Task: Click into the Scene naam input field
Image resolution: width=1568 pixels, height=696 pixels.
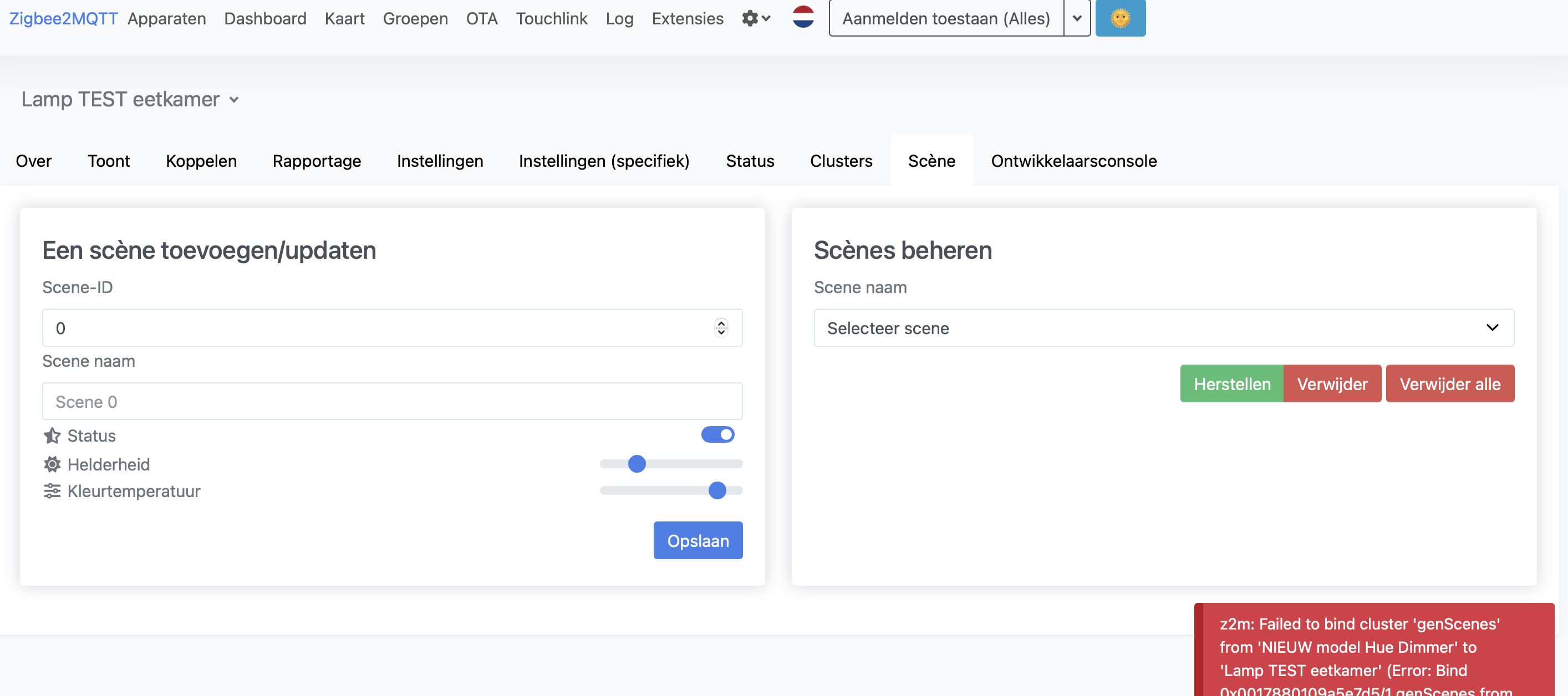Action: (x=392, y=402)
